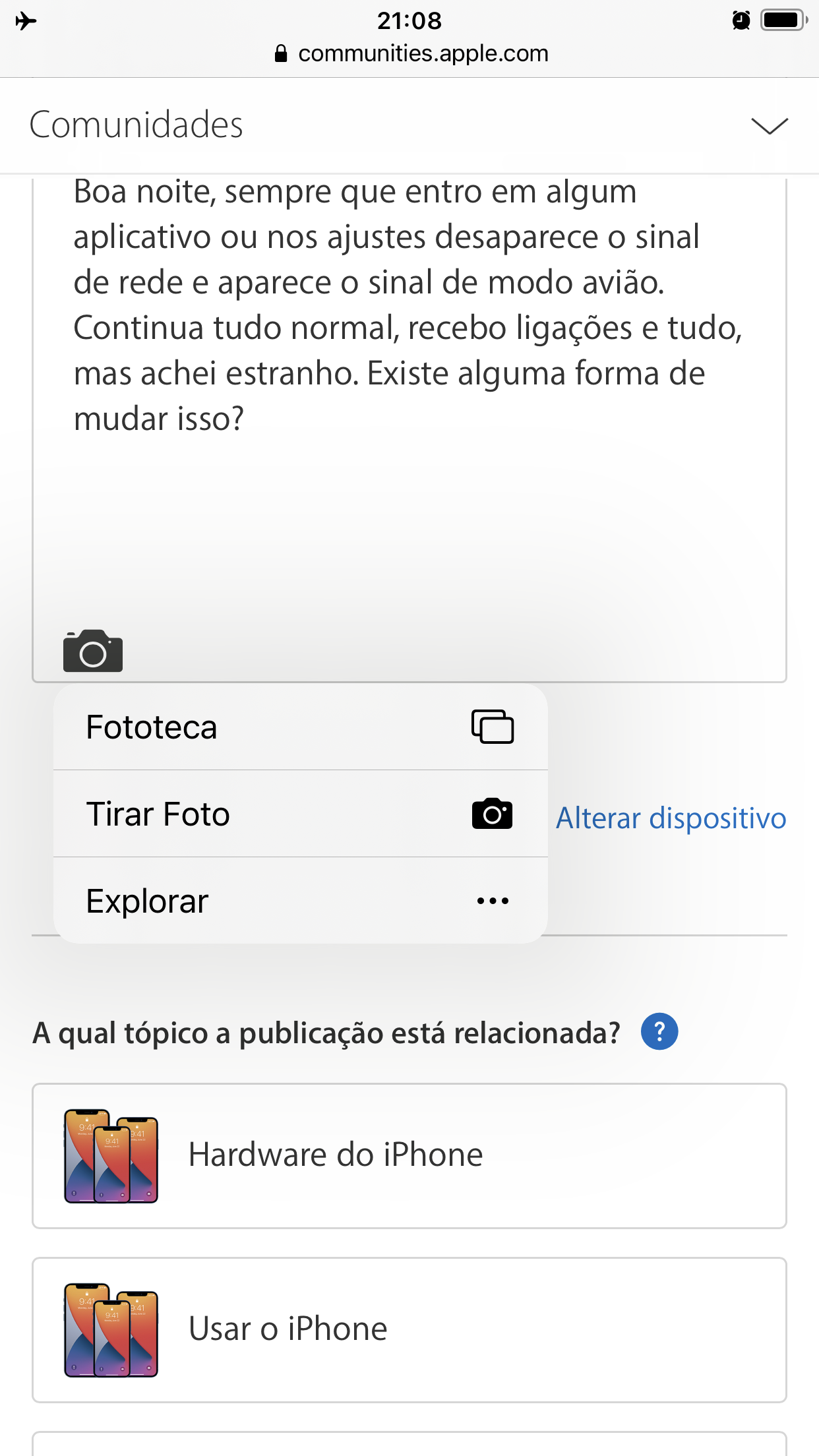The height and width of the screenshot is (1456, 819).
Task: Open the blue question mark help
Action: [x=659, y=1031]
